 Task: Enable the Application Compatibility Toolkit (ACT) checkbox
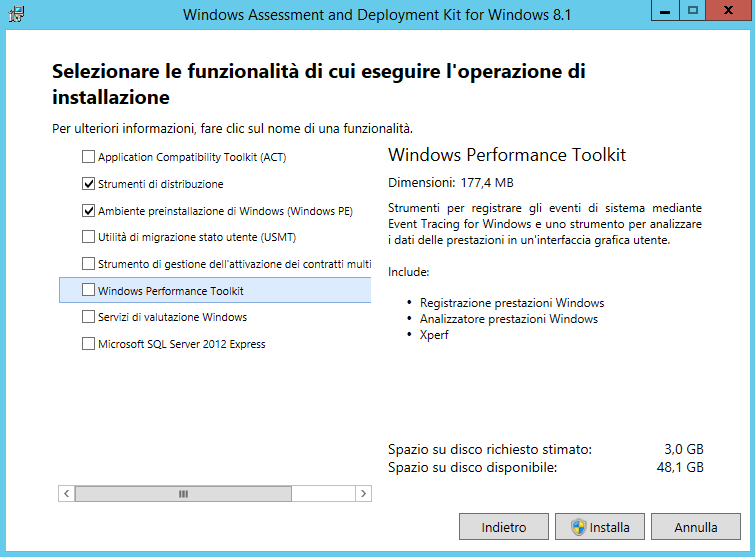point(89,157)
